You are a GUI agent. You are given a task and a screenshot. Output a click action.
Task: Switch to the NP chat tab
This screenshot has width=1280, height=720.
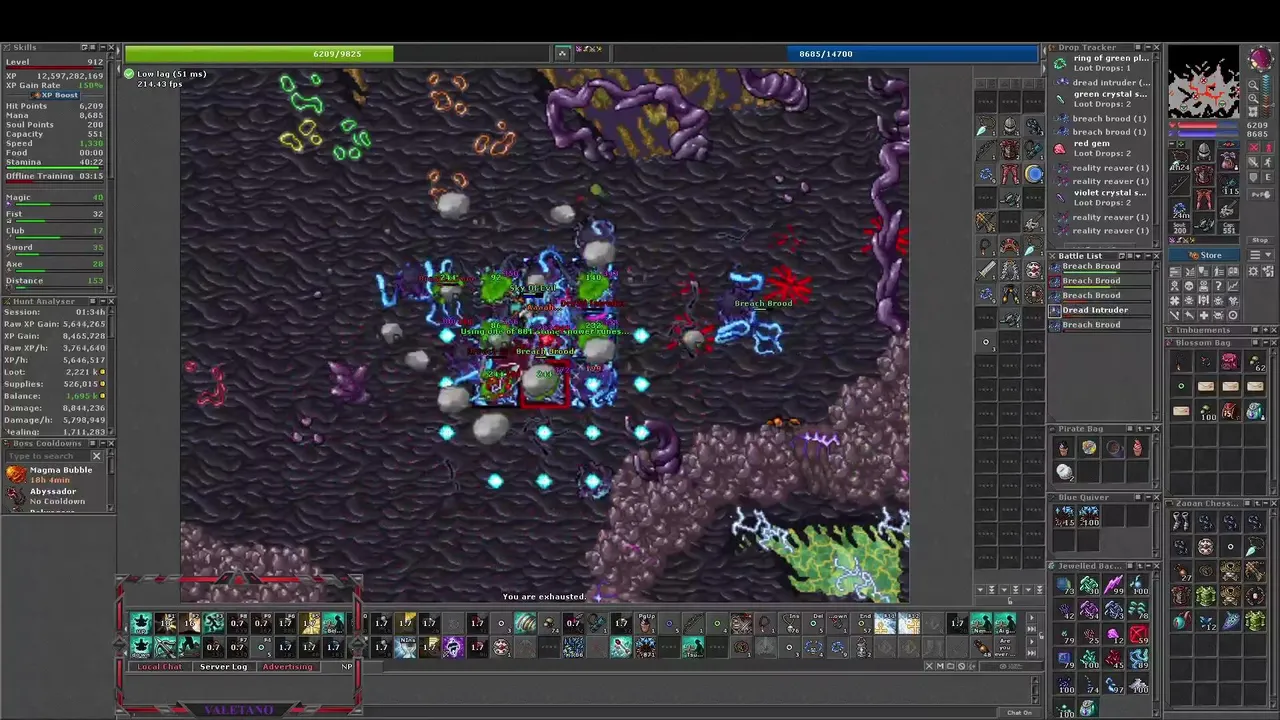pyautogui.click(x=347, y=666)
